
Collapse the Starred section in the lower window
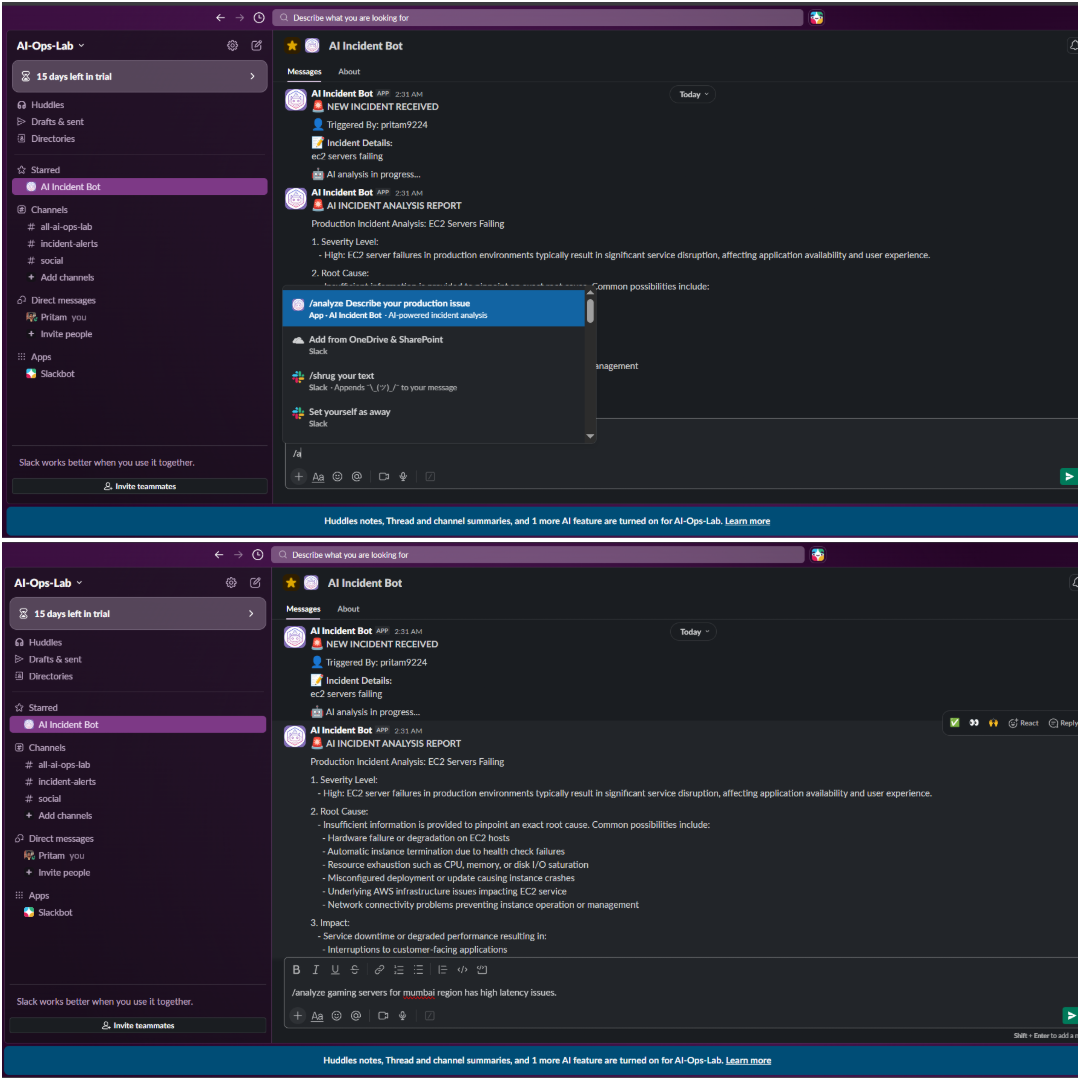coord(42,707)
